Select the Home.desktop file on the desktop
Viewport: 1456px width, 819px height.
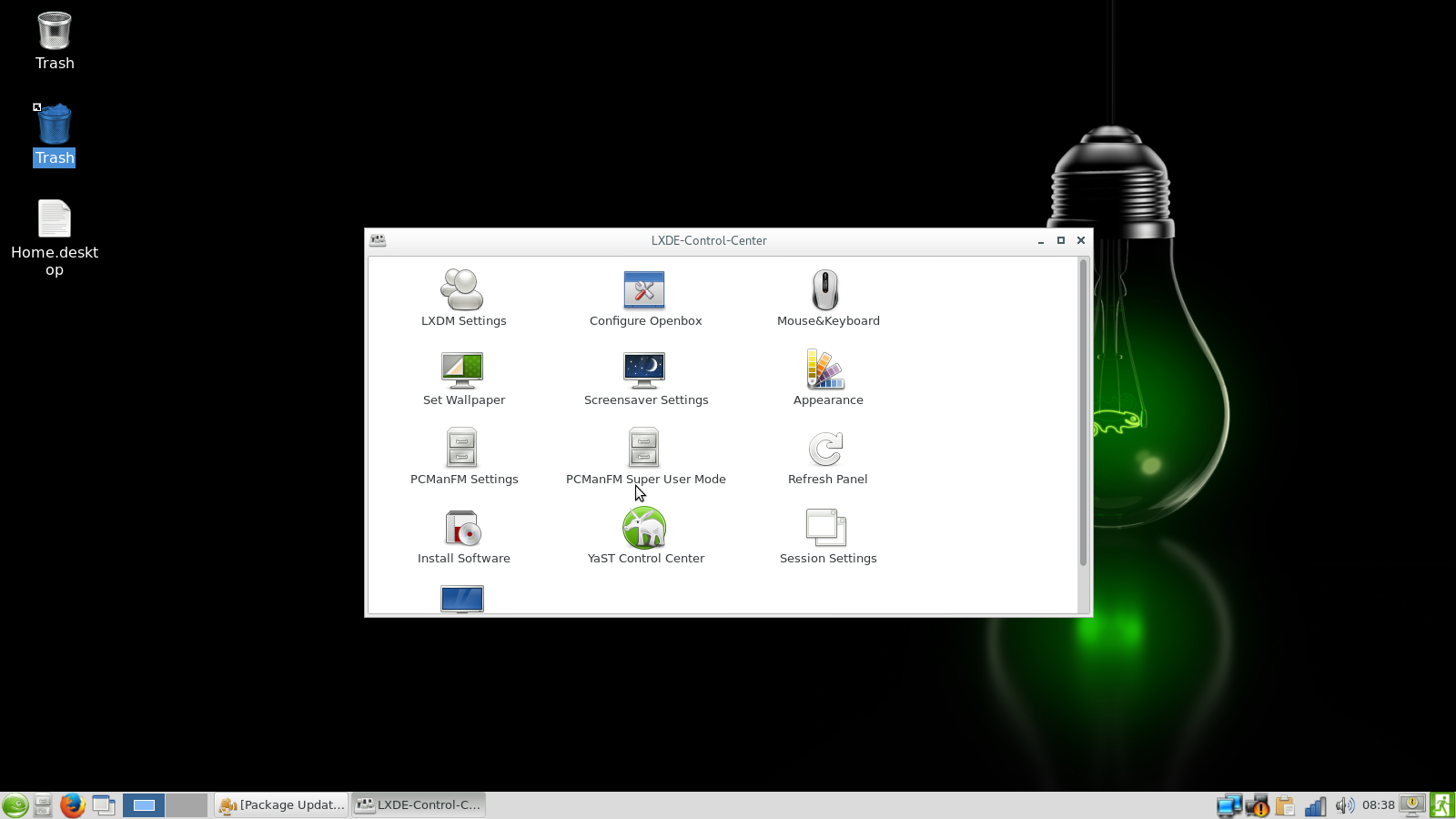click(x=55, y=220)
